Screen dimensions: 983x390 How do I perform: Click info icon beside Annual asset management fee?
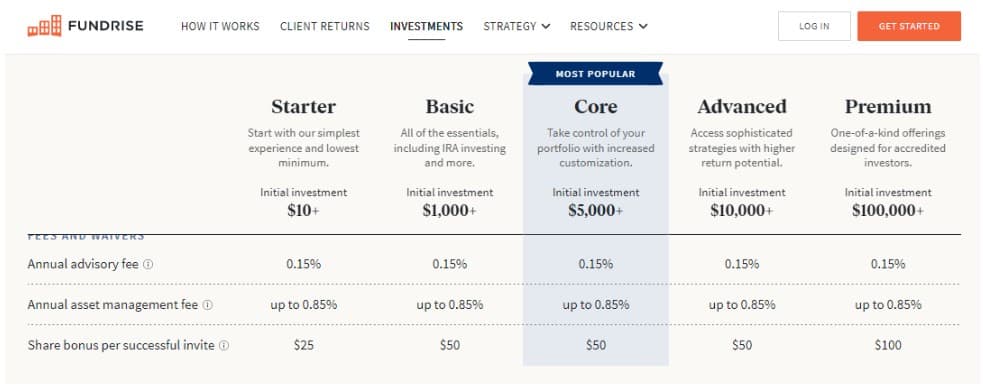[208, 305]
